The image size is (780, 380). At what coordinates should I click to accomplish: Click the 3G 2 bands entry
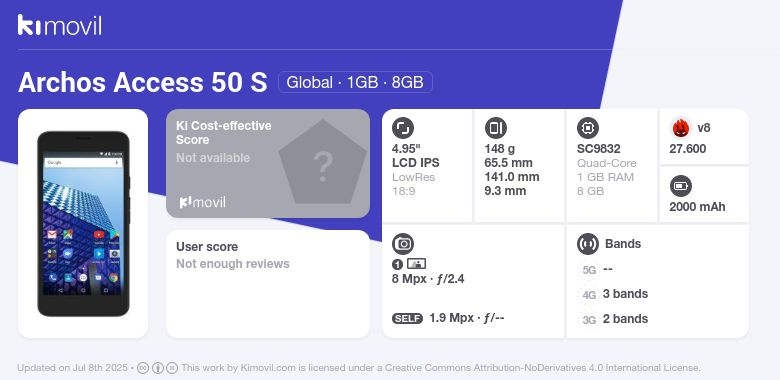click(x=614, y=319)
